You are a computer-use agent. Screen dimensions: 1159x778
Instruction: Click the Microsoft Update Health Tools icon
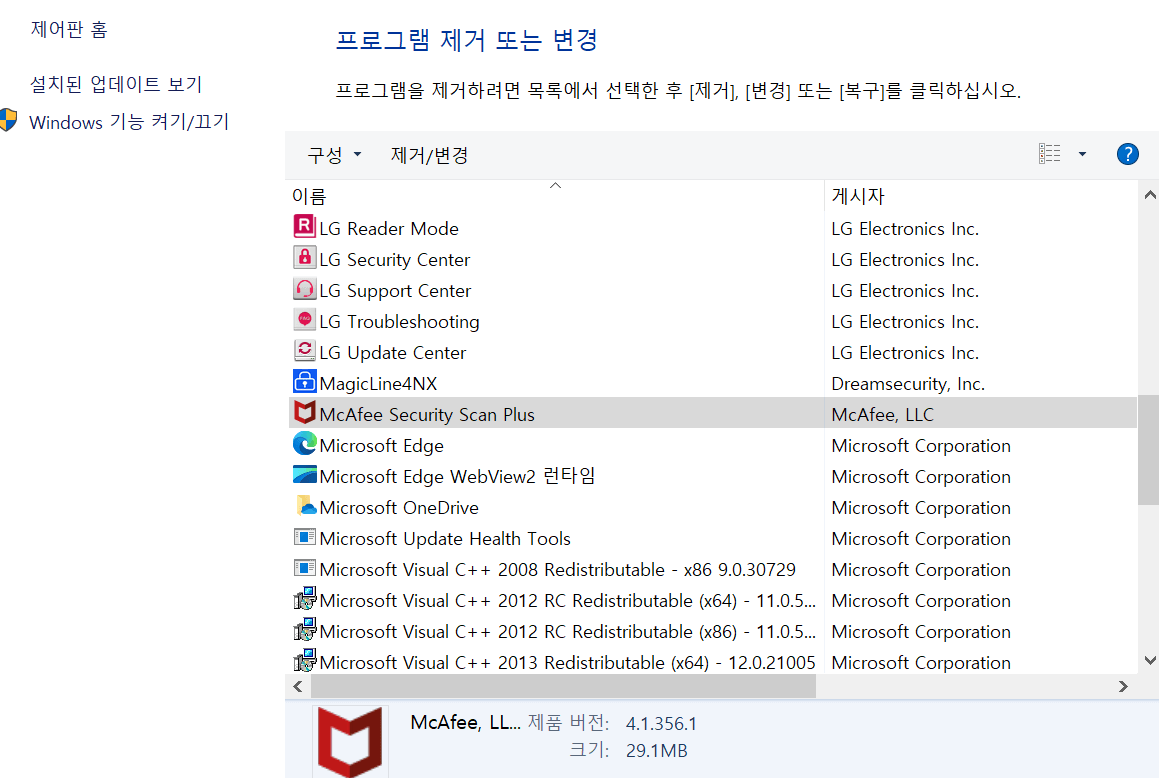[x=305, y=537]
